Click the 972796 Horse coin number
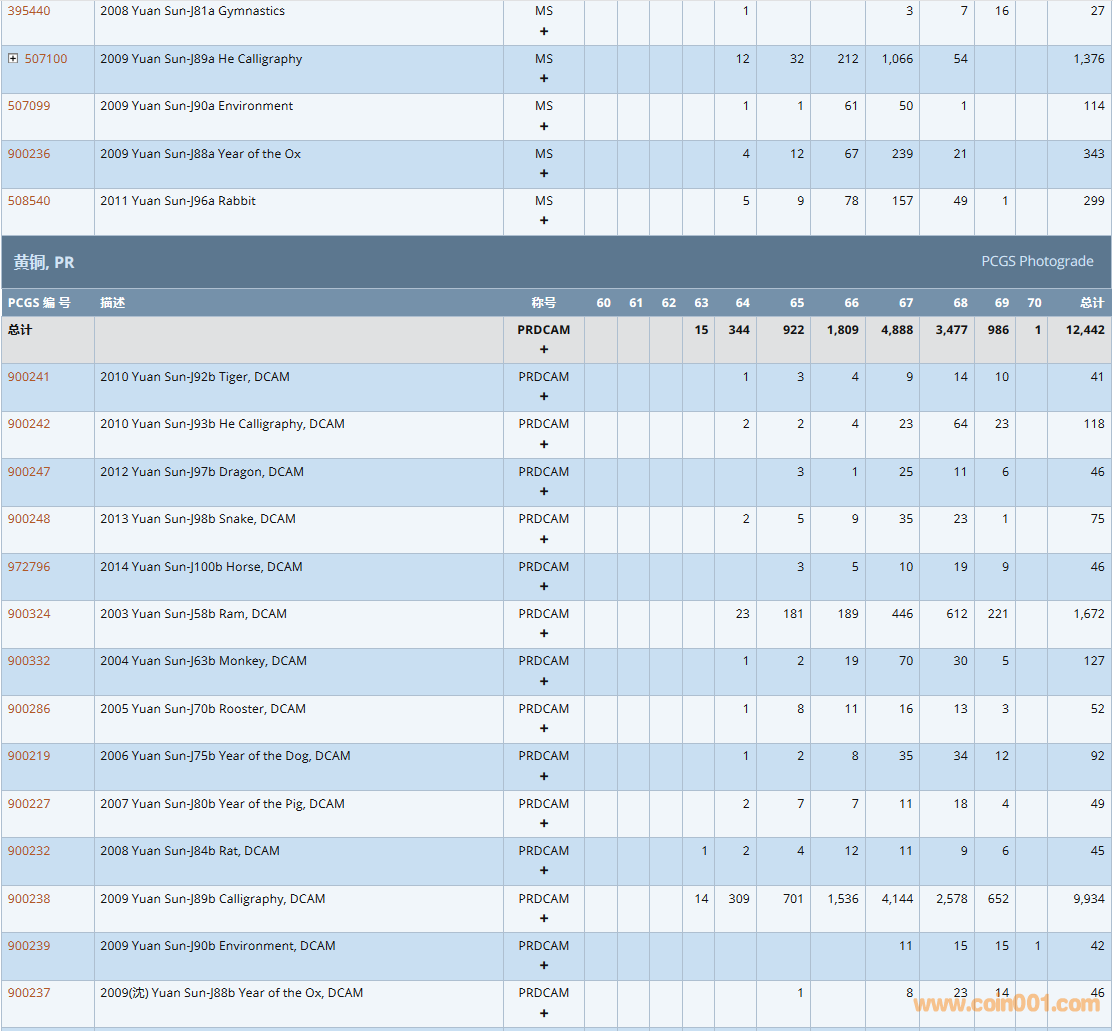The width and height of the screenshot is (1113, 1031). click(x=29, y=567)
